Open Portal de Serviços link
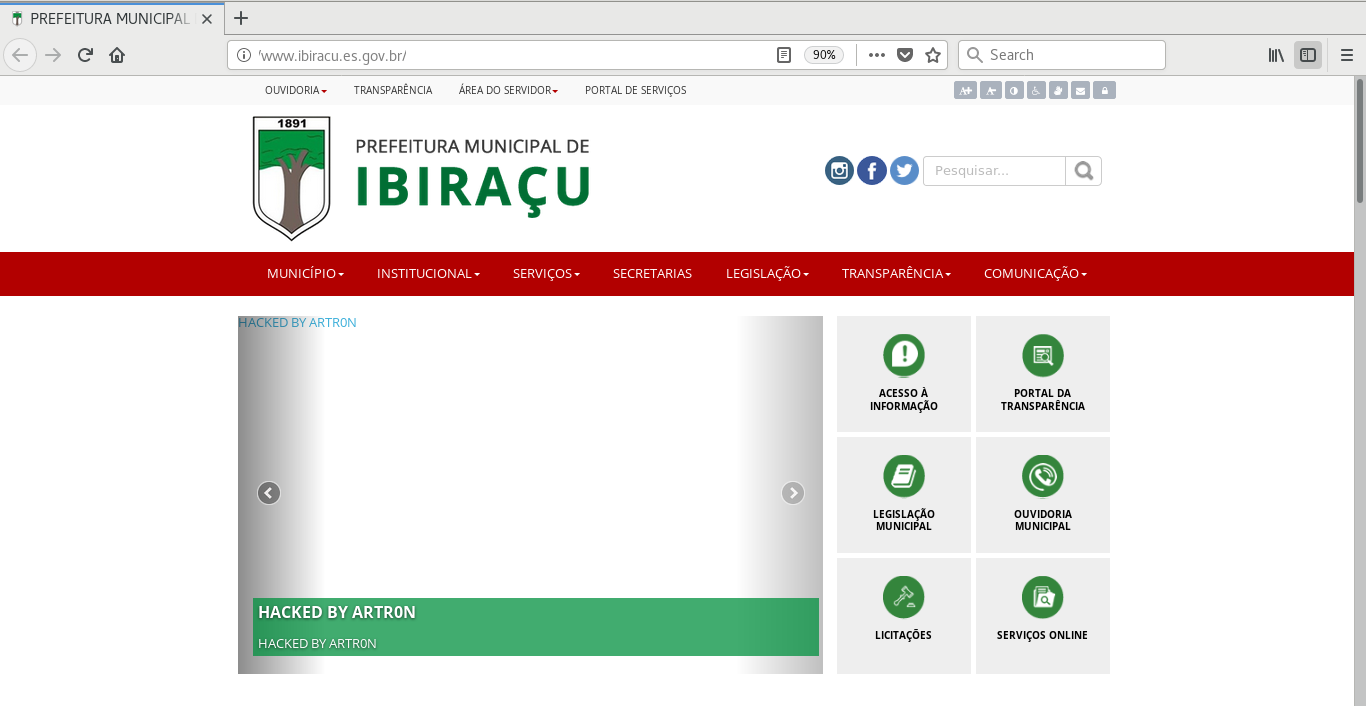Viewport: 1366px width, 706px height. click(x=636, y=90)
